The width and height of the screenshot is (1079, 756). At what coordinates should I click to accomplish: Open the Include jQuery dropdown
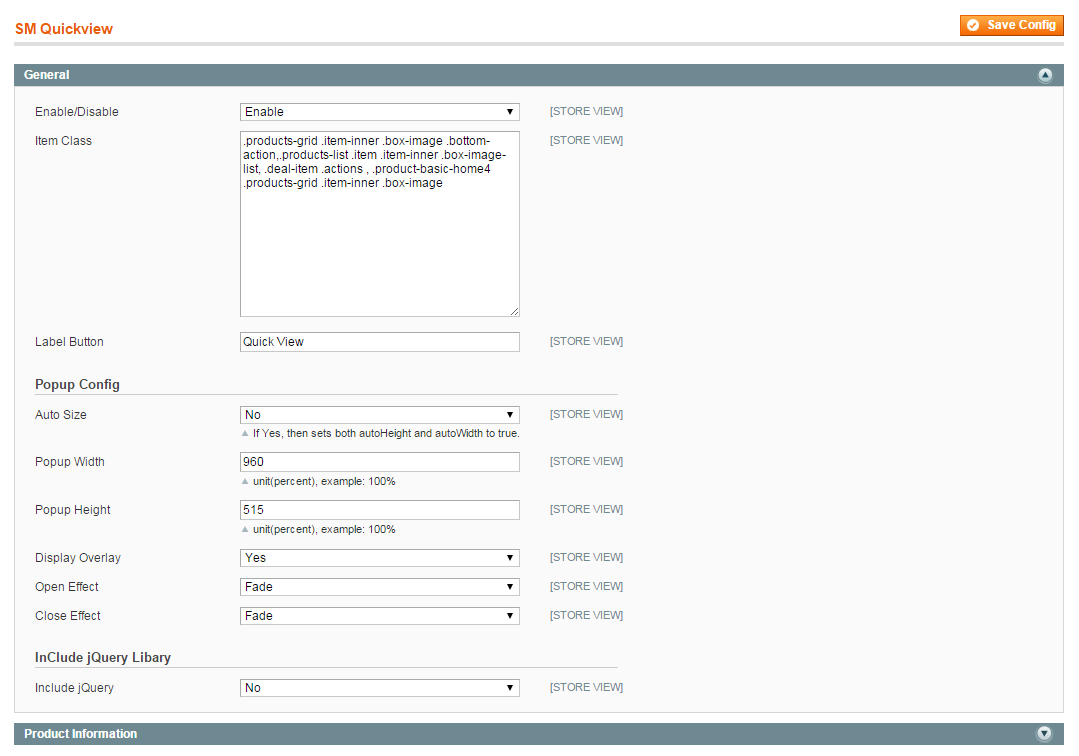click(379, 688)
